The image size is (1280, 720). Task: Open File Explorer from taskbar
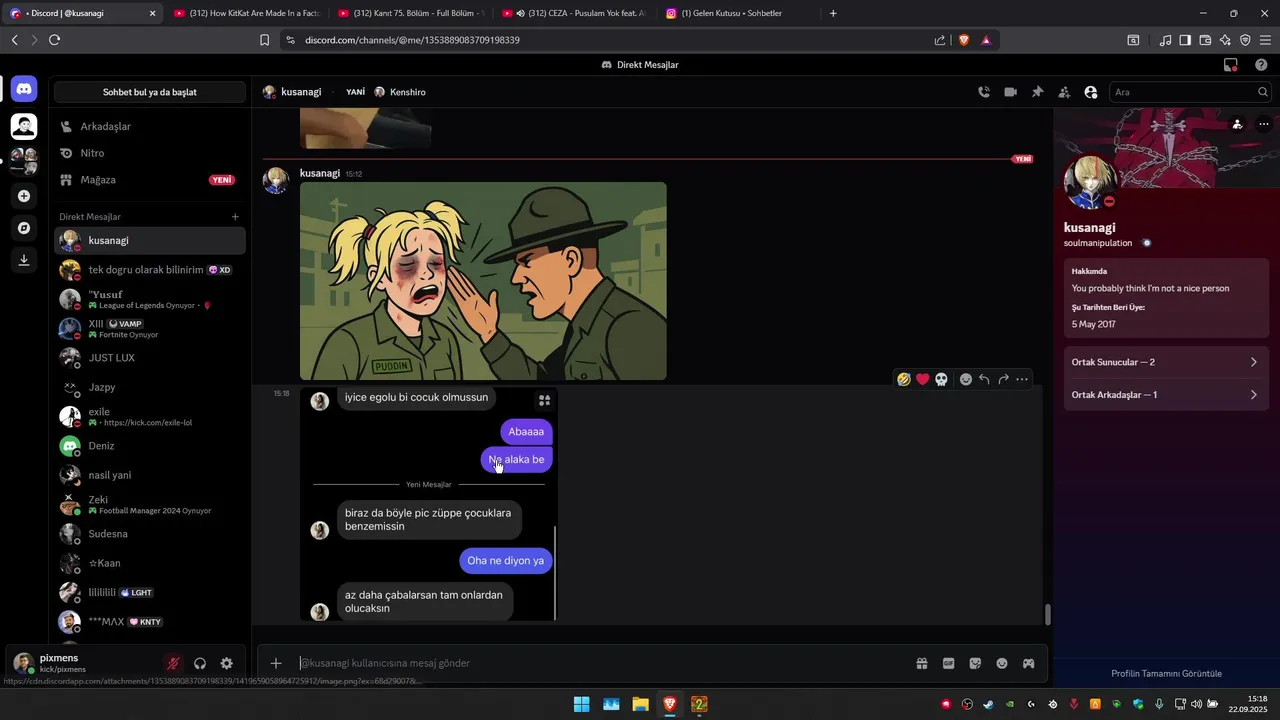coord(640,704)
